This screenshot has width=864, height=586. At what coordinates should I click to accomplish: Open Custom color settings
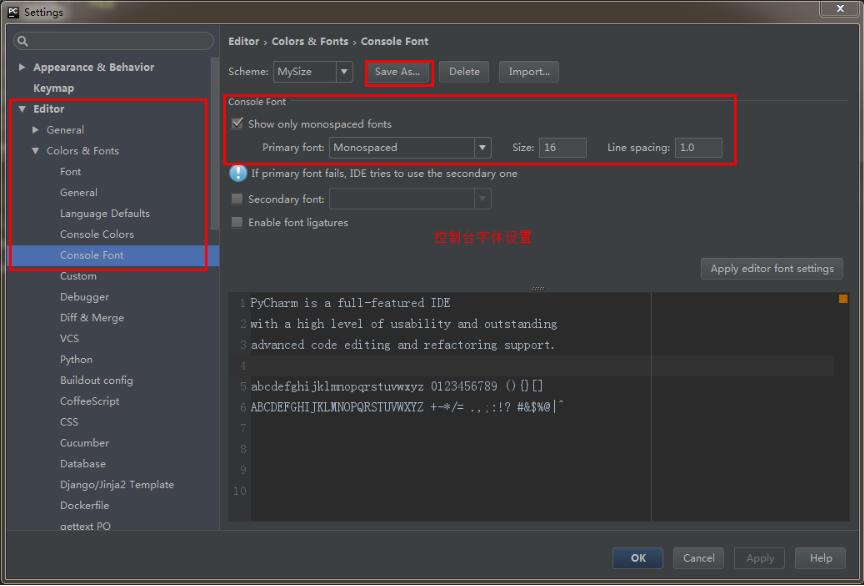[x=78, y=276]
